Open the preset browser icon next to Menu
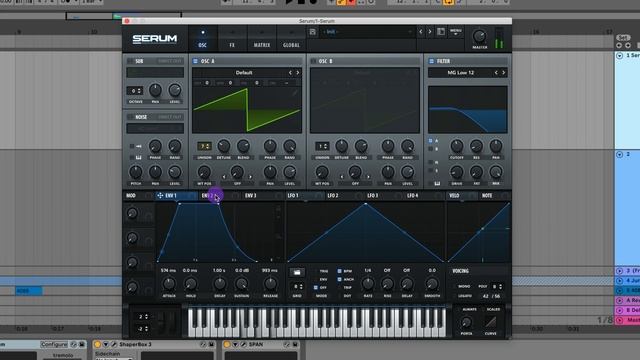This screenshot has height=360, width=640. (x=441, y=31)
